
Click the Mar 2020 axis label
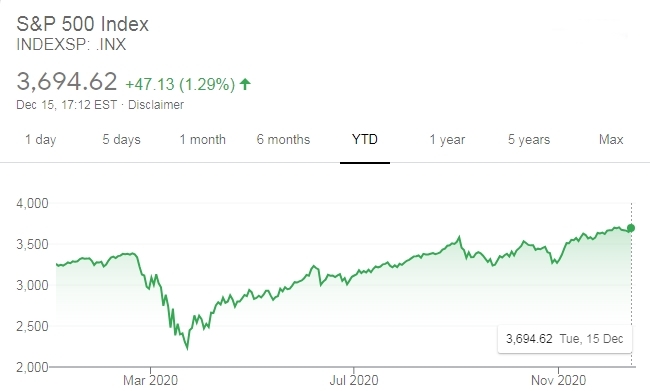point(150,380)
